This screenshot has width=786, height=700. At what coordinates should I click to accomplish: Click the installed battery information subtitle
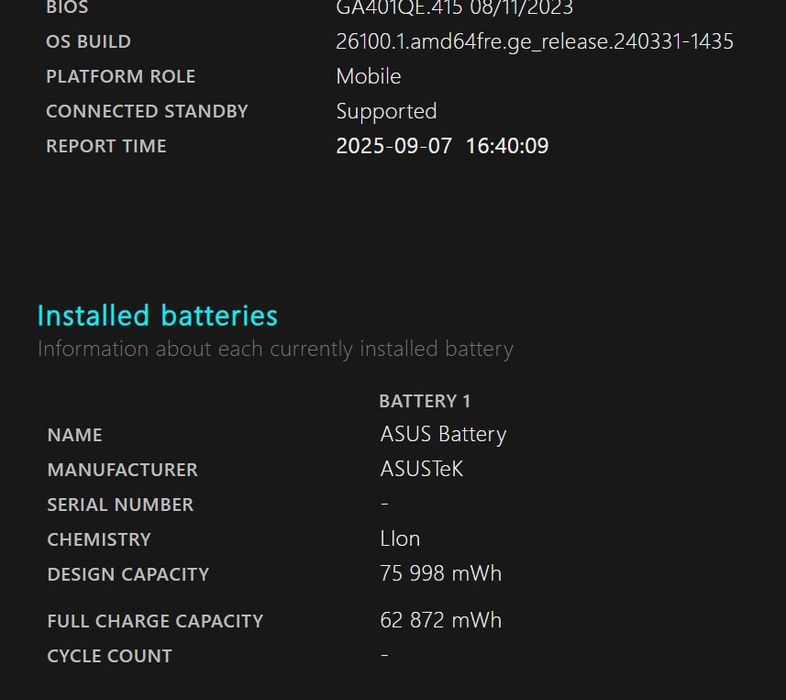tap(275, 349)
